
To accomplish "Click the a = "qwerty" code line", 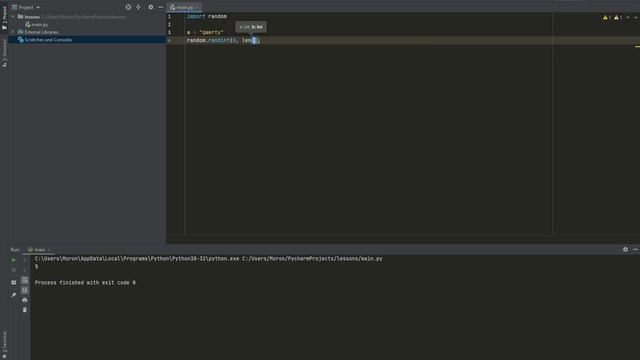I will click(205, 32).
